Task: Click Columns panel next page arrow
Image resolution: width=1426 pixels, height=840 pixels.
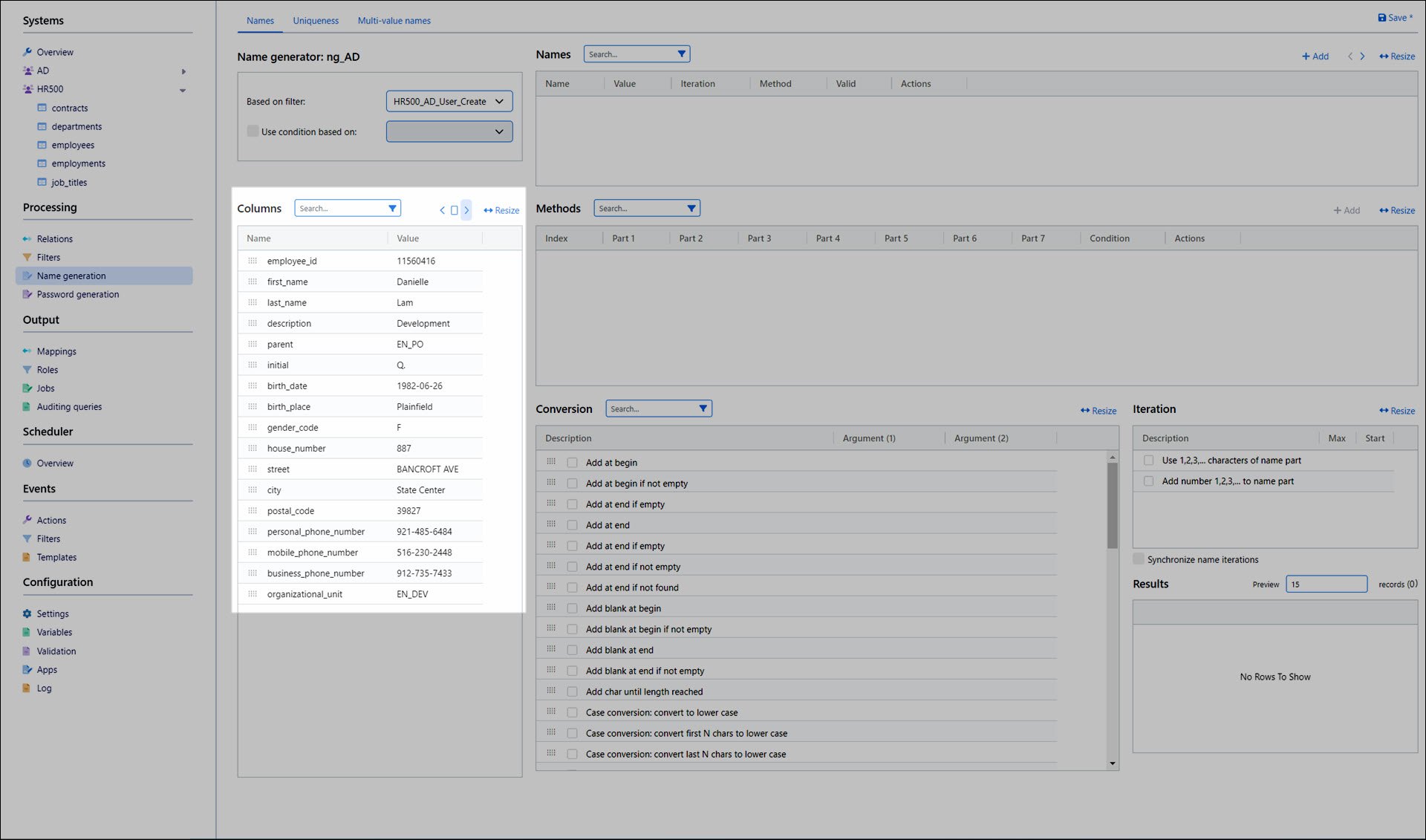Action: 466,210
